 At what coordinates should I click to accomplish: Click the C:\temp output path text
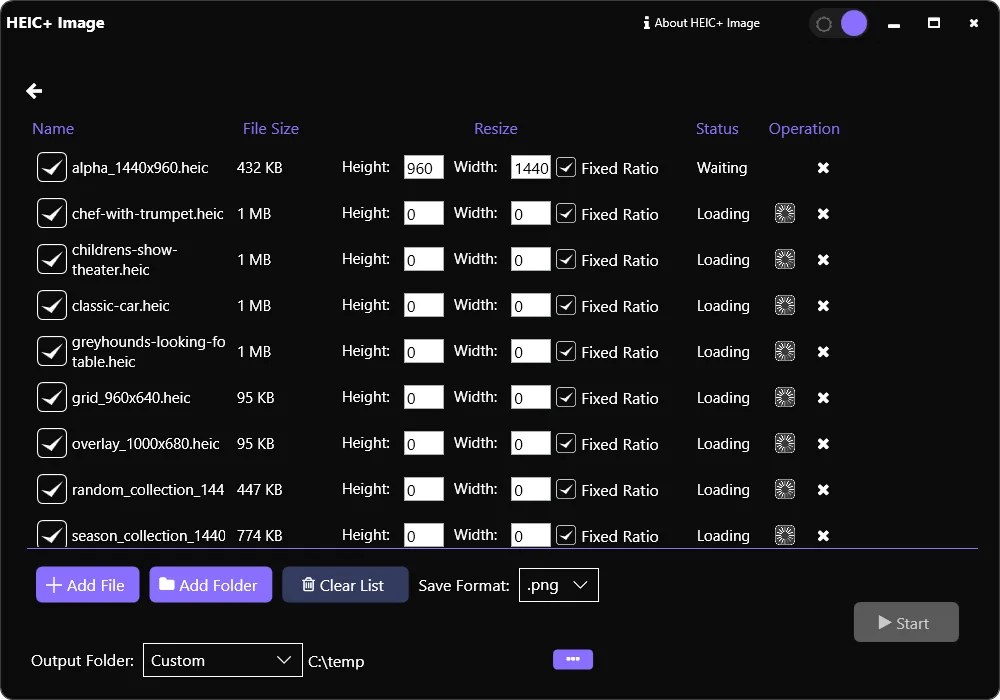tap(336, 662)
